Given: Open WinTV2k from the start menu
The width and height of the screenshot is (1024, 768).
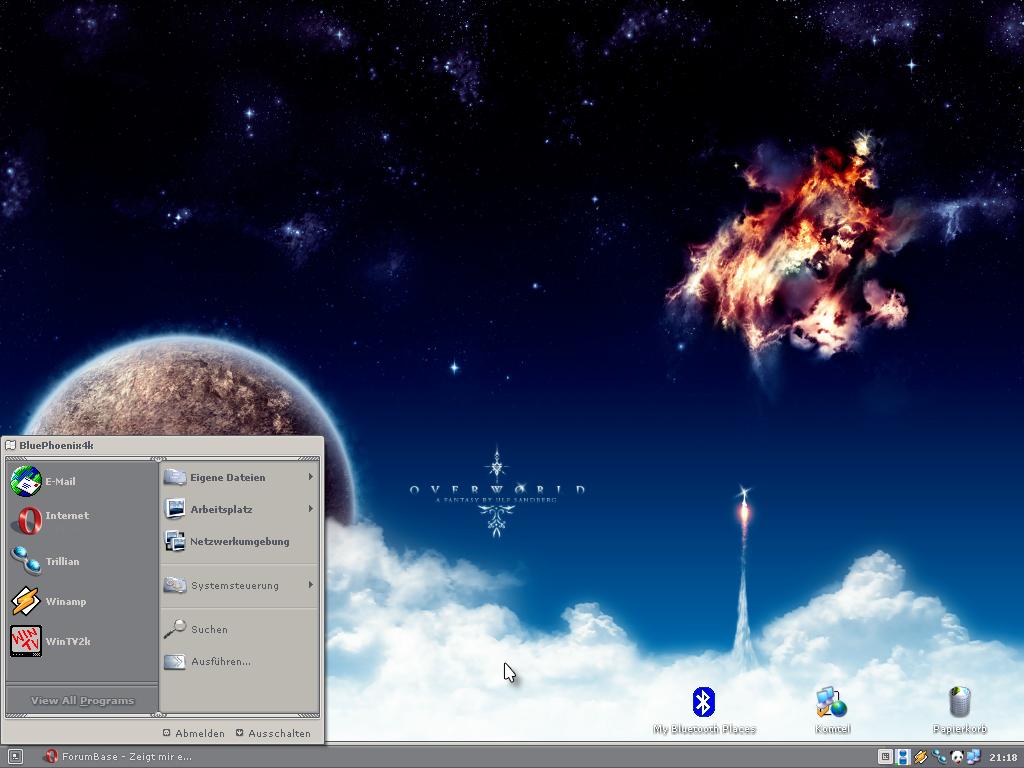Looking at the screenshot, I should 26,641.
